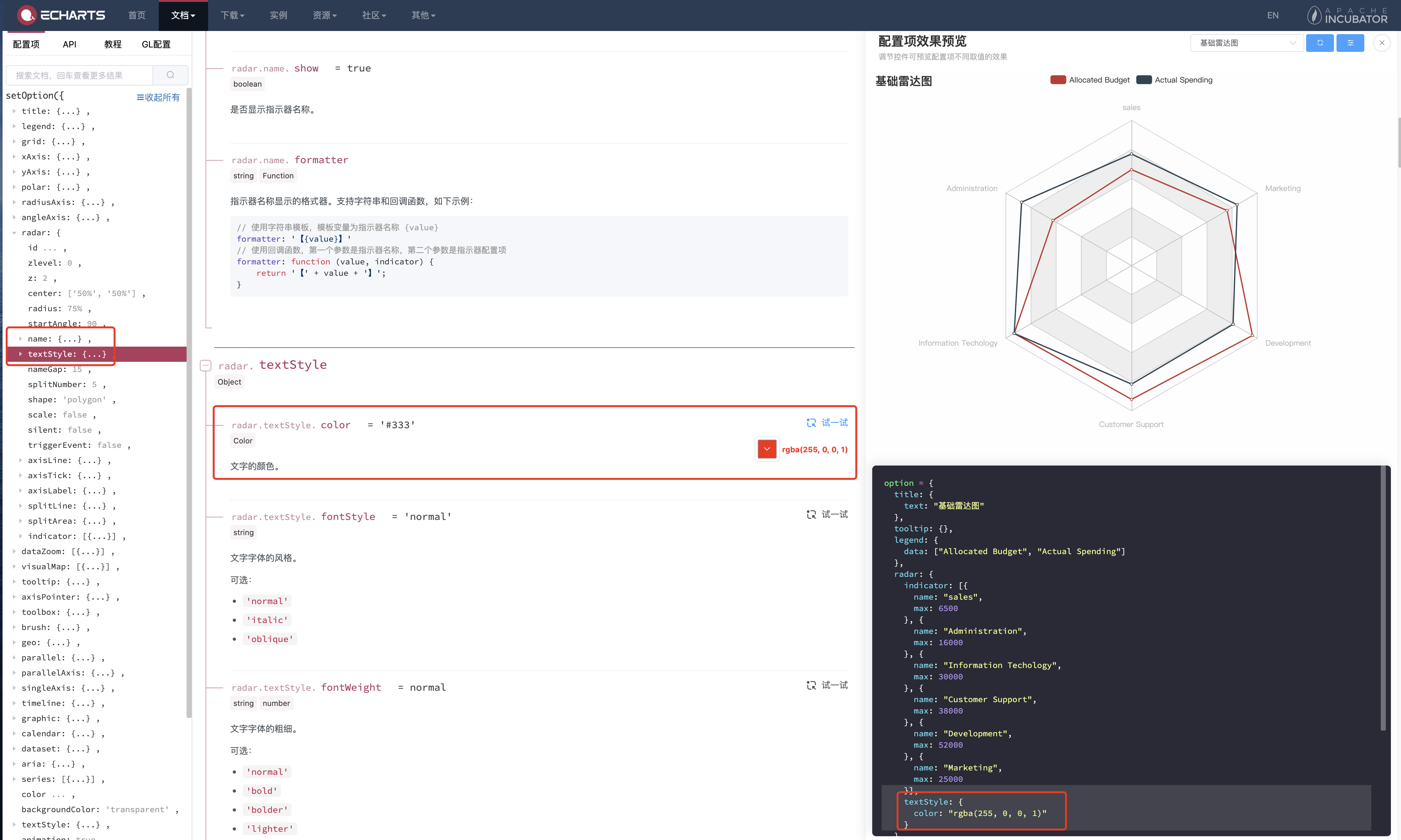Switch language via EN link
This screenshot has width=1401, height=840.
pyautogui.click(x=1273, y=15)
